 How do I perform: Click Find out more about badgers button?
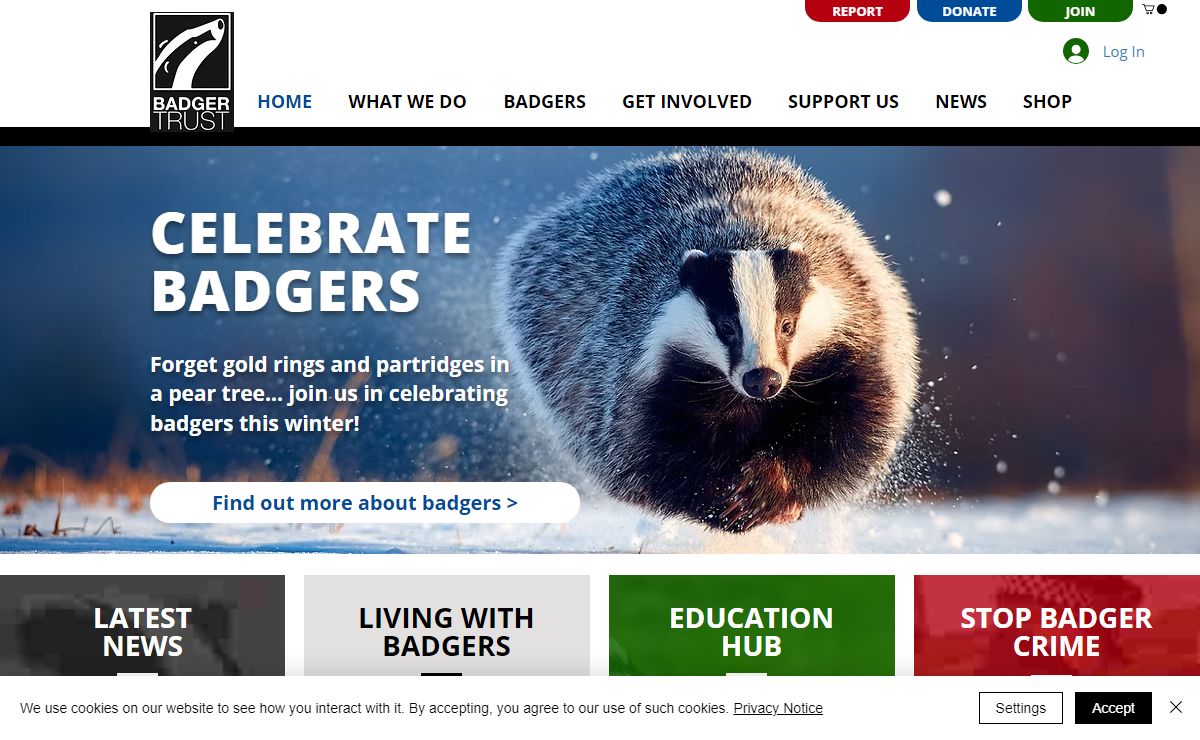365,503
